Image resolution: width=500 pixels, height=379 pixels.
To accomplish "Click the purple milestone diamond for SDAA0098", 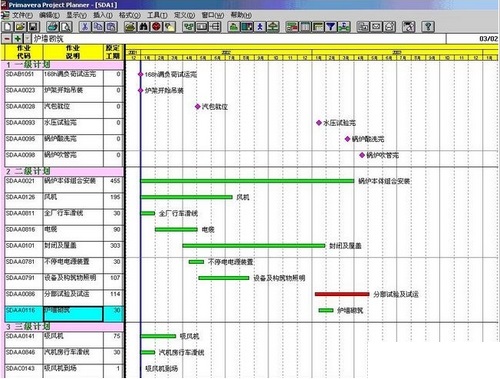I will pos(362,155).
